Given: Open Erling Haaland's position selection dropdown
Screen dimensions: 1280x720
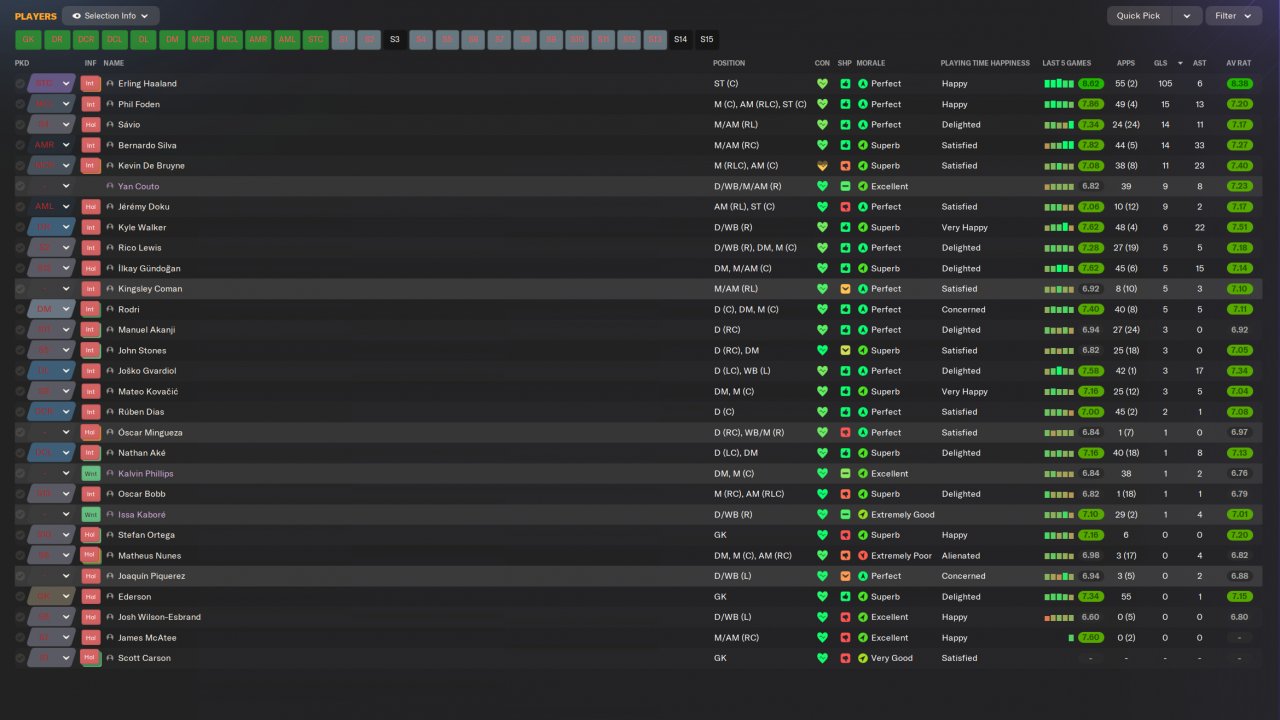Looking at the screenshot, I should [52, 84].
